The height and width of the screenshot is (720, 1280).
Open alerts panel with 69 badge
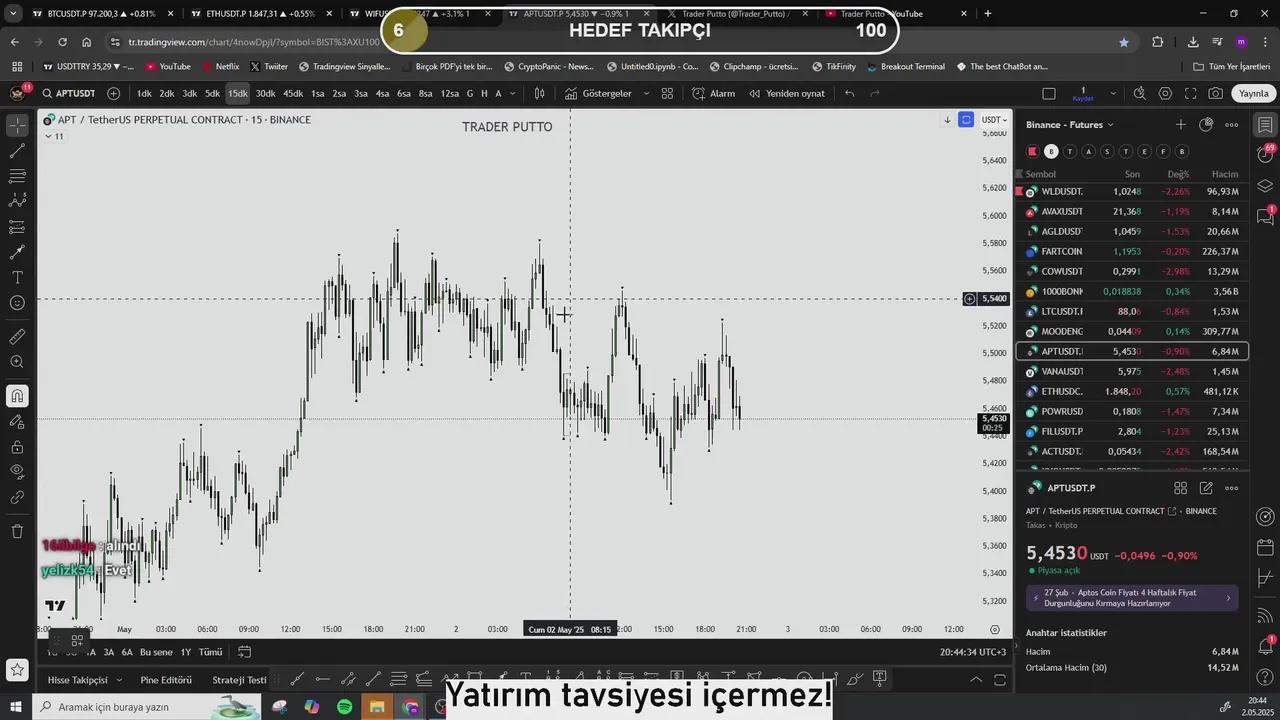coord(1265,155)
